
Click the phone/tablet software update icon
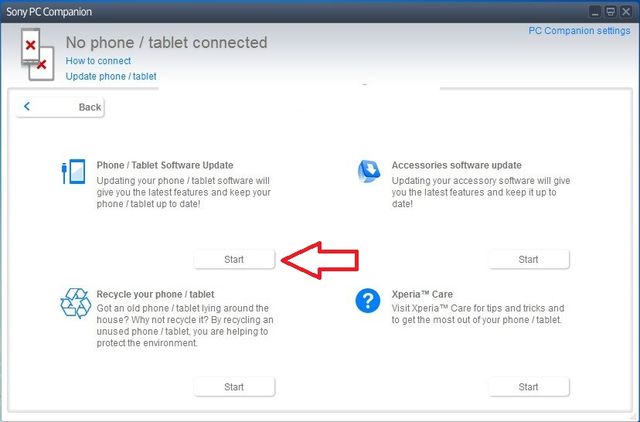74,171
